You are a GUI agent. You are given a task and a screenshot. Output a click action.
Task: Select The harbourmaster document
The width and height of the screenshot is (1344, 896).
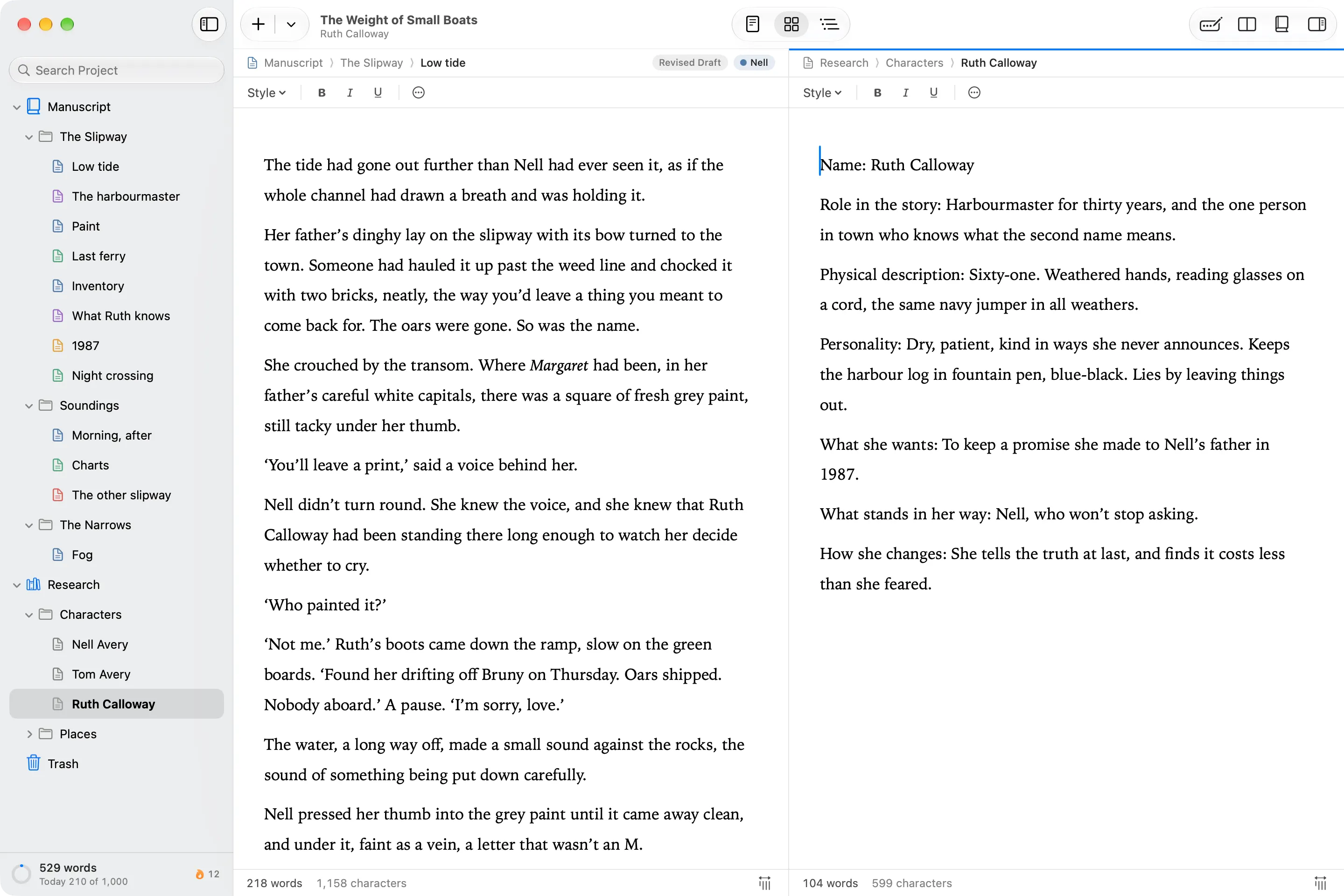point(117,196)
